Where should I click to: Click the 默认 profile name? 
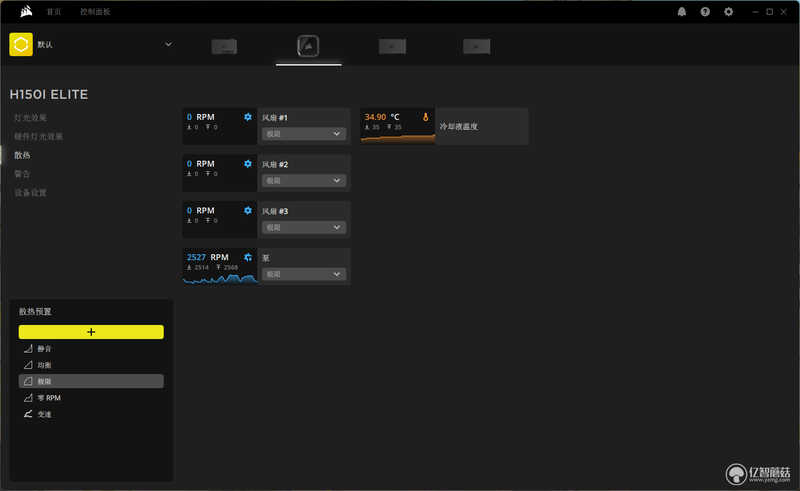tap(45, 45)
